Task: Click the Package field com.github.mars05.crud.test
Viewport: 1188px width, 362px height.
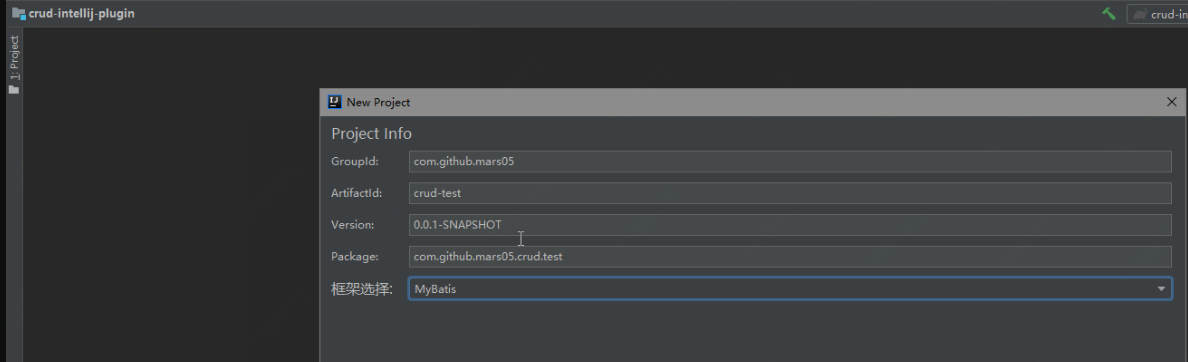Action: pyautogui.click(x=790, y=257)
